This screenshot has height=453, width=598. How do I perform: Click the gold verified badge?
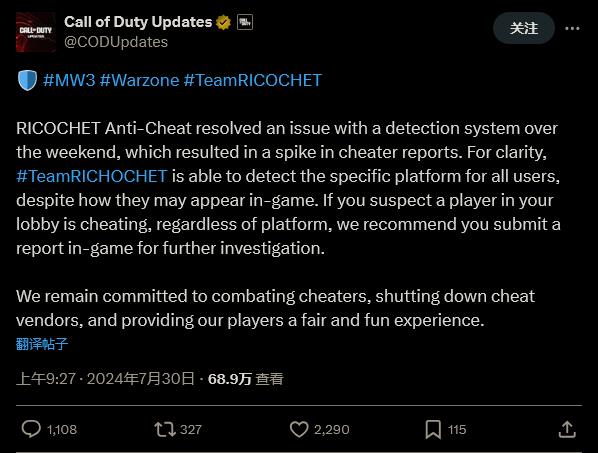point(223,22)
